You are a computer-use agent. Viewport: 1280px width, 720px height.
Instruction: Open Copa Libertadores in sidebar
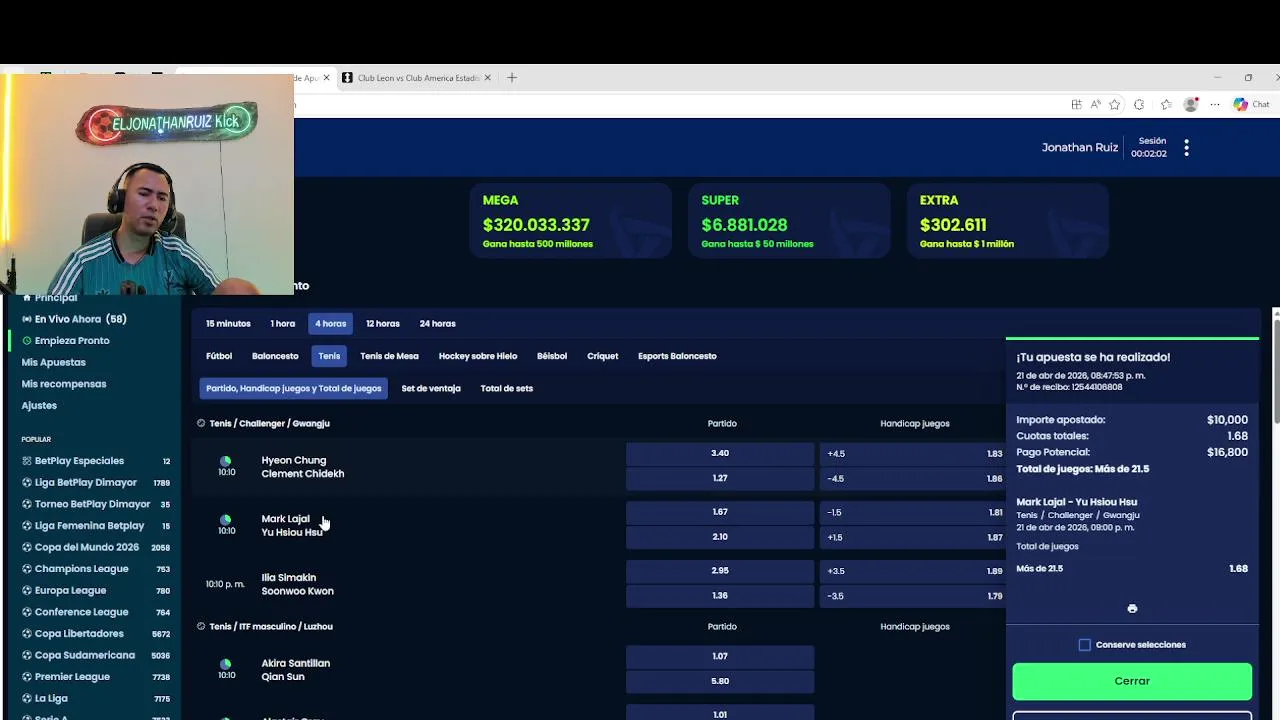(79, 634)
